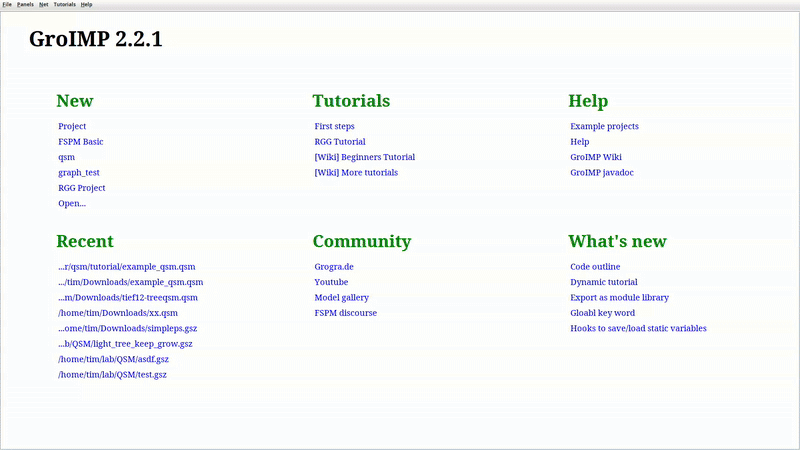This screenshot has height=450, width=800.
Task: Open the Tutorials menu
Action: [64, 4]
